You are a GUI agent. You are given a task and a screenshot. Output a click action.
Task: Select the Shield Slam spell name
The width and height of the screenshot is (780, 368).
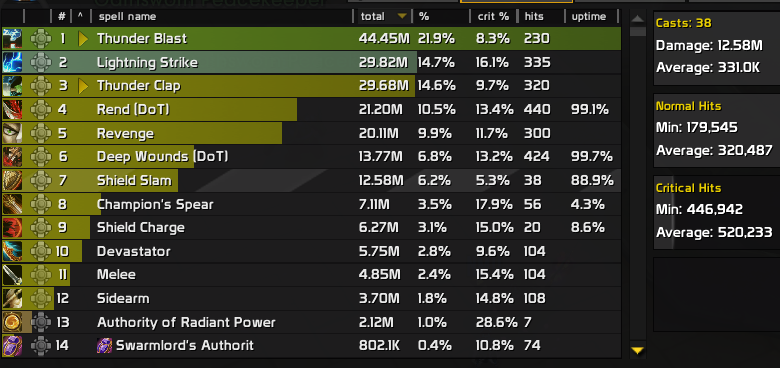click(134, 181)
